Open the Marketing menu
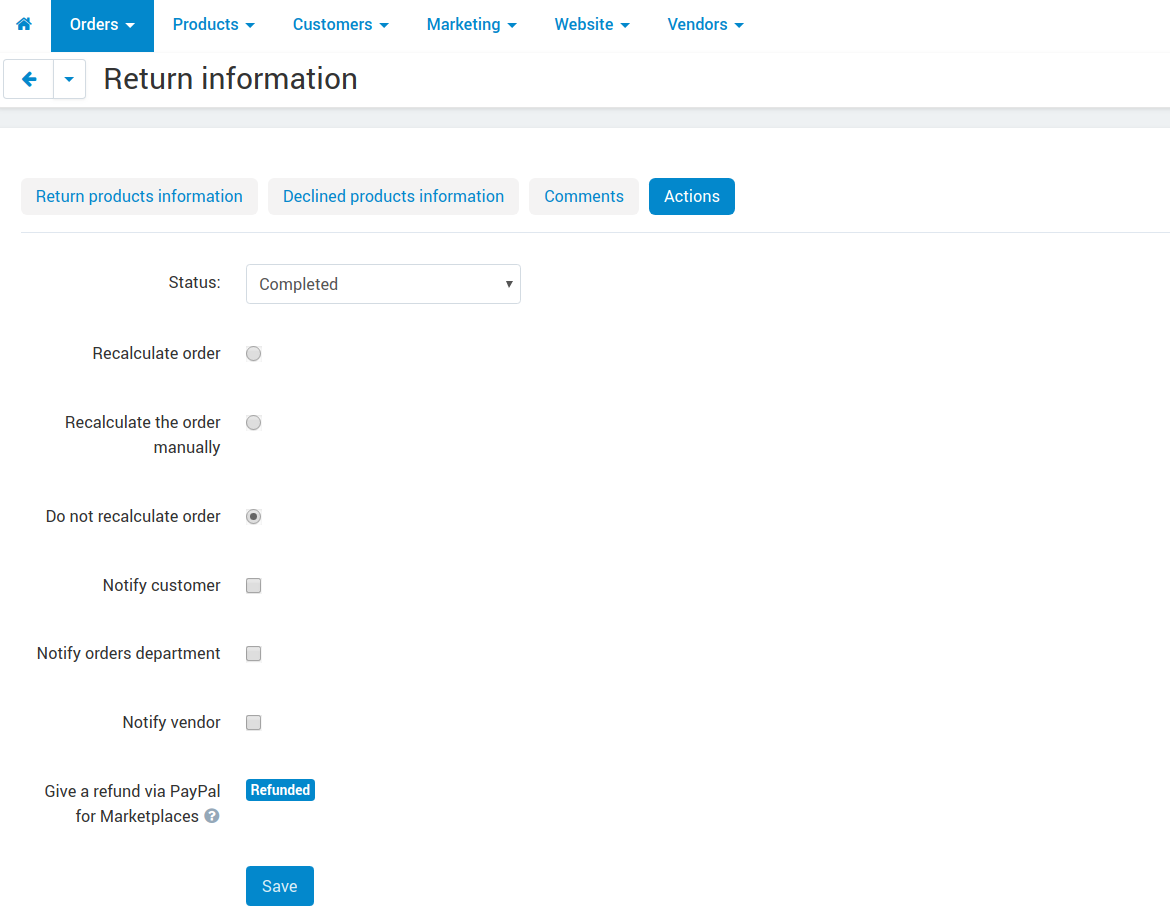 [x=471, y=25]
